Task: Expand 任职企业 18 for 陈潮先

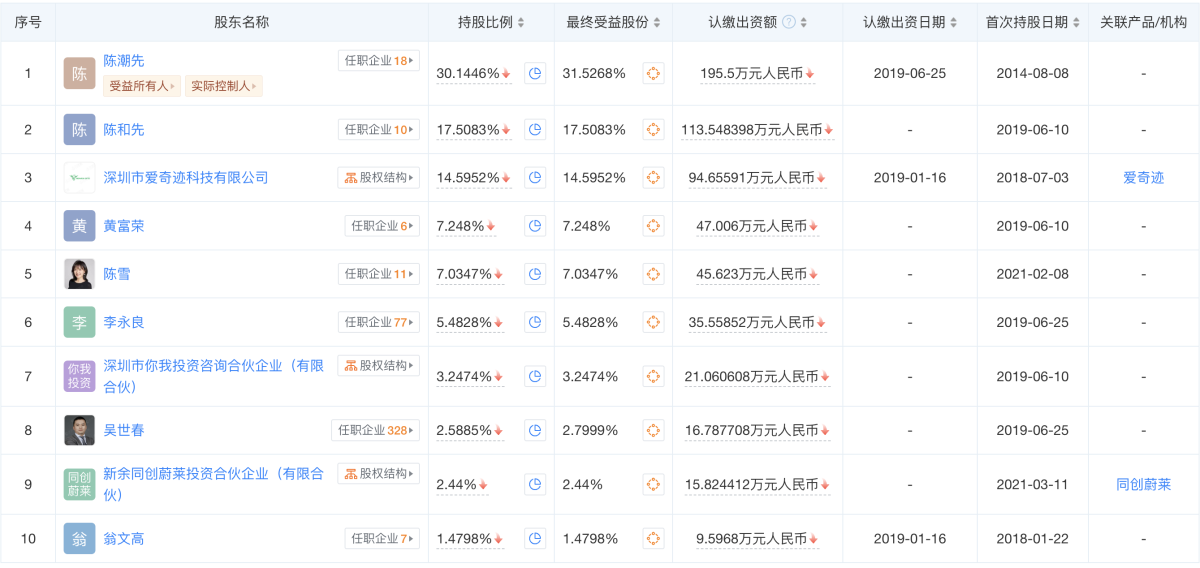Action: coord(378,60)
